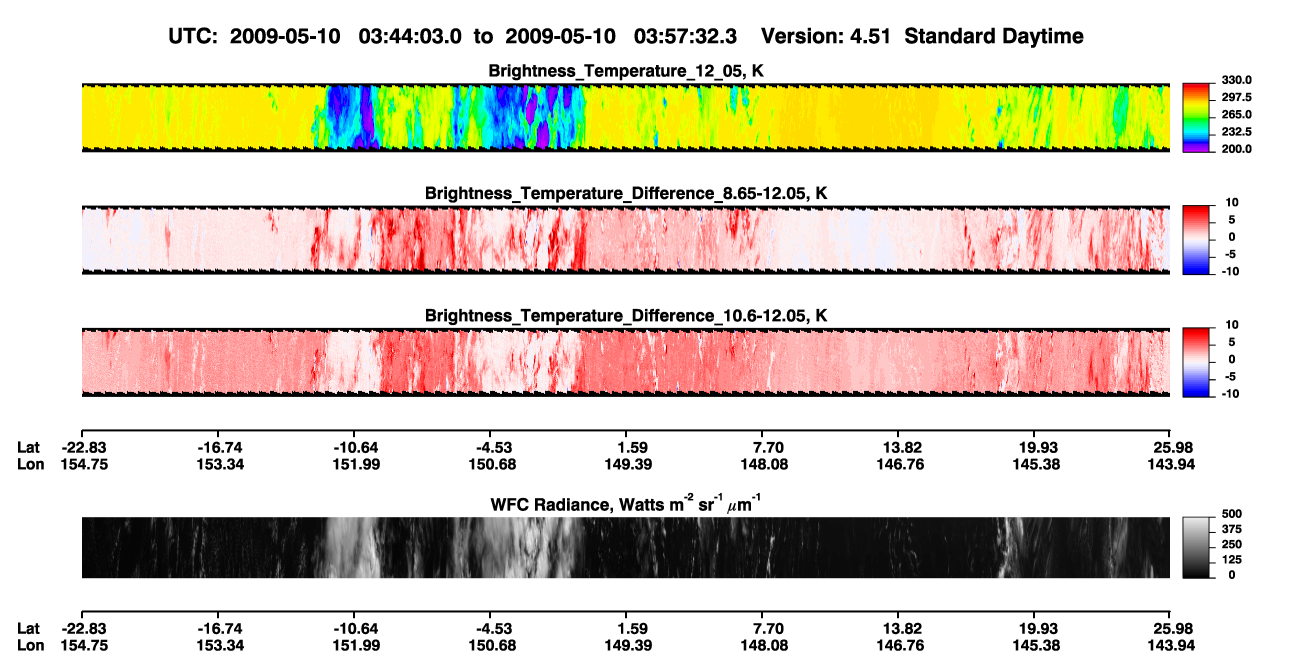
Task: Click longitude '151.99' under the 10.6-12.05 panel
Action: pyautogui.click(x=355, y=463)
